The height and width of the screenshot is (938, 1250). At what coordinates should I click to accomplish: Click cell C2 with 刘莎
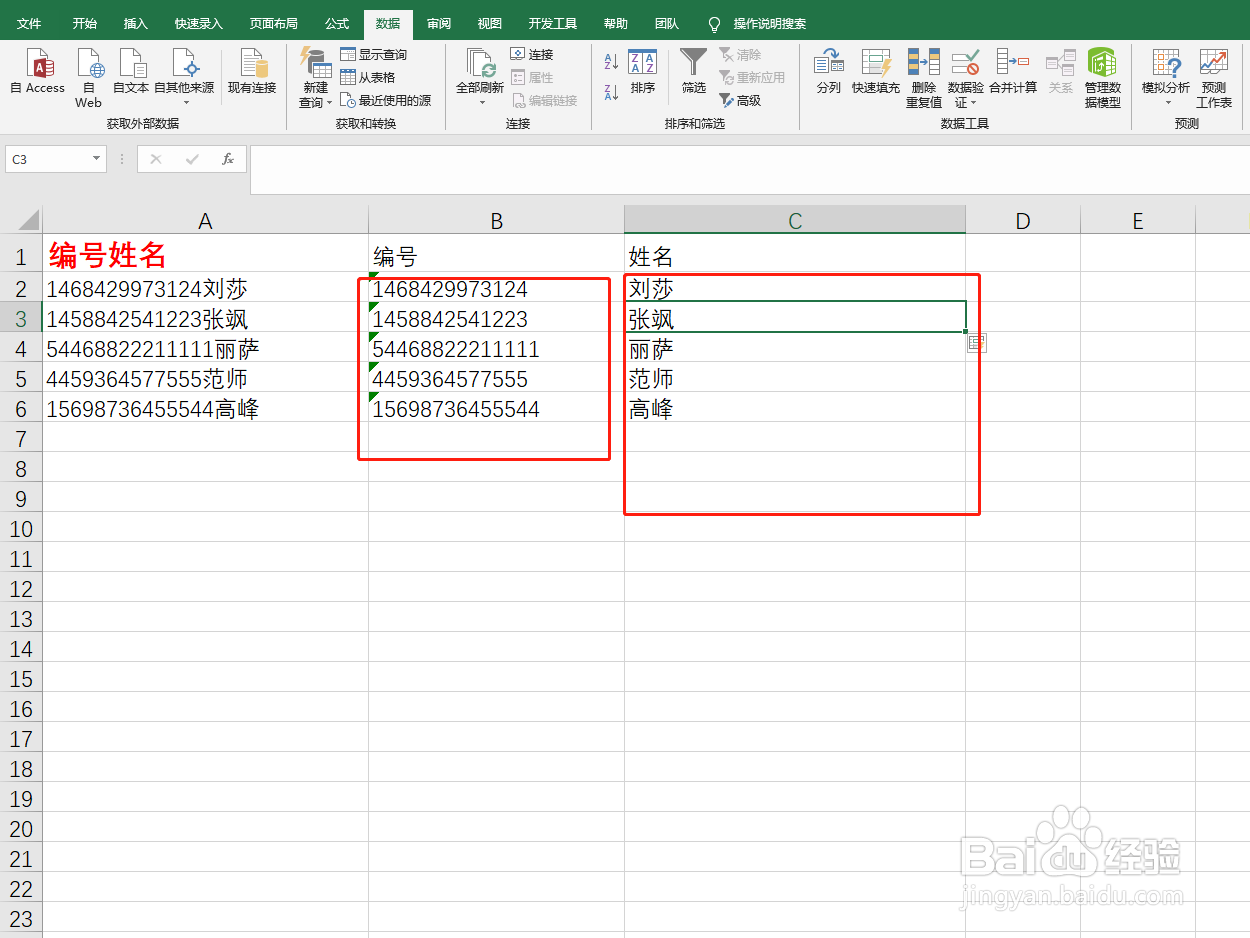795,289
